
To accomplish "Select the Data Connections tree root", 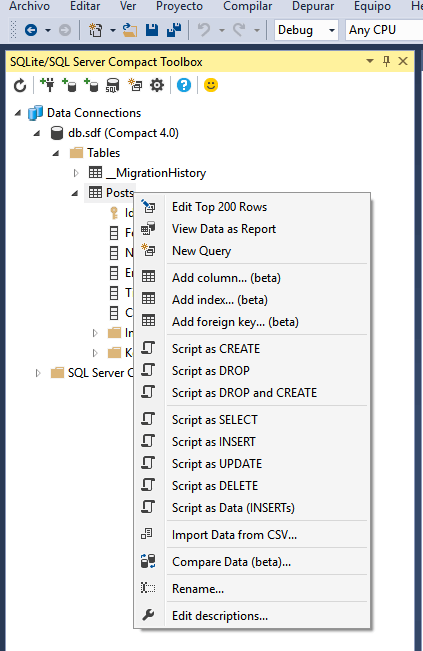I will (x=94, y=113).
